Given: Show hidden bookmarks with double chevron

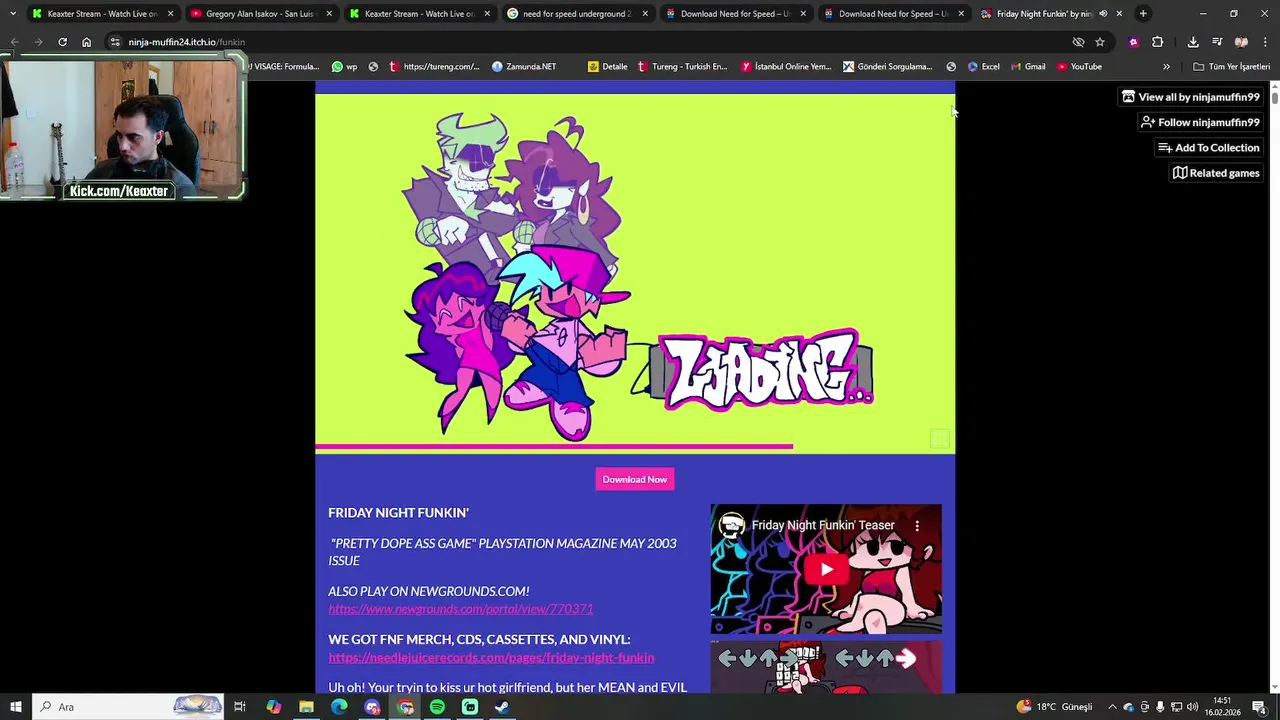Looking at the screenshot, I should (x=1166, y=67).
